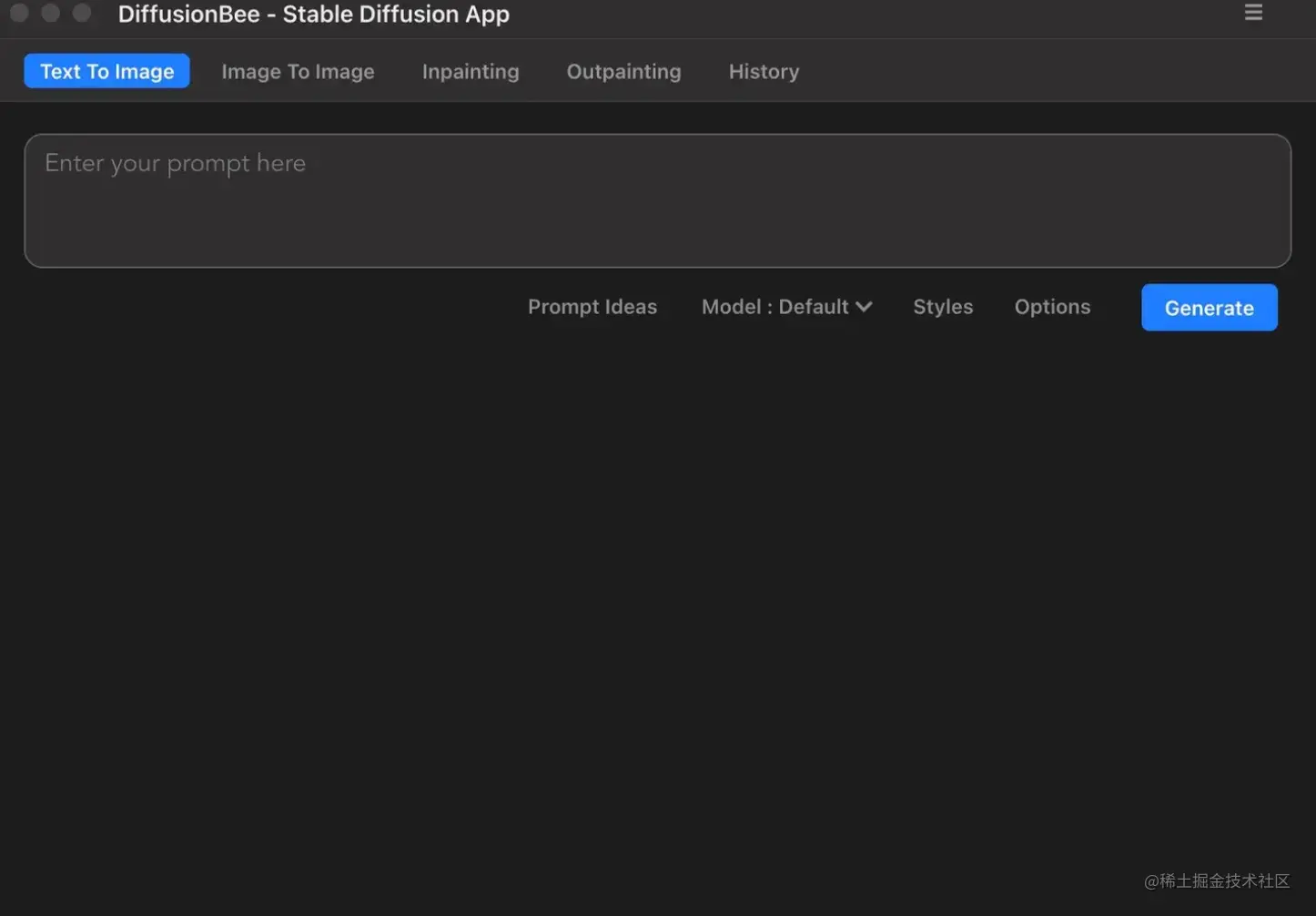Go to the History tab
Screen dimensions: 1316x916
[x=764, y=71]
